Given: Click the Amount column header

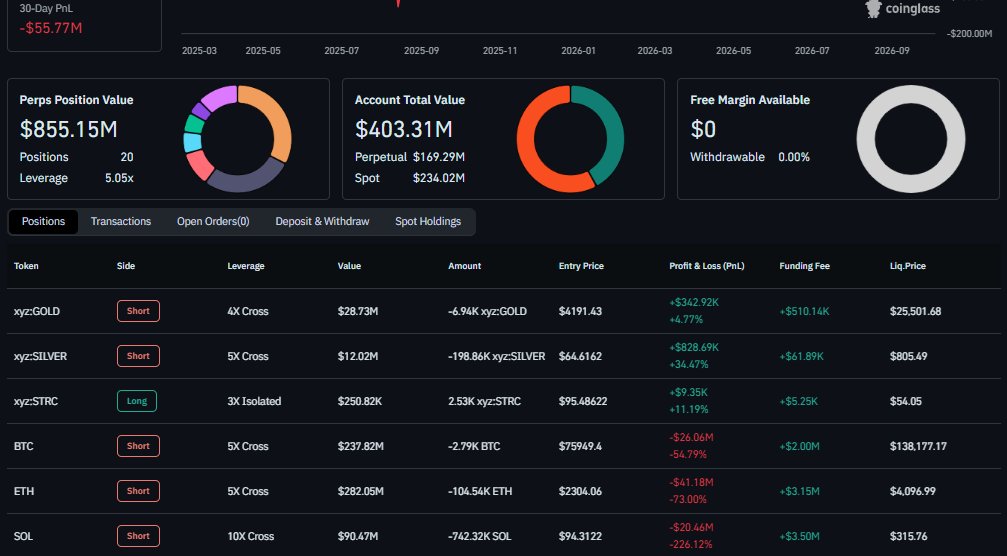Looking at the screenshot, I should tap(464, 266).
